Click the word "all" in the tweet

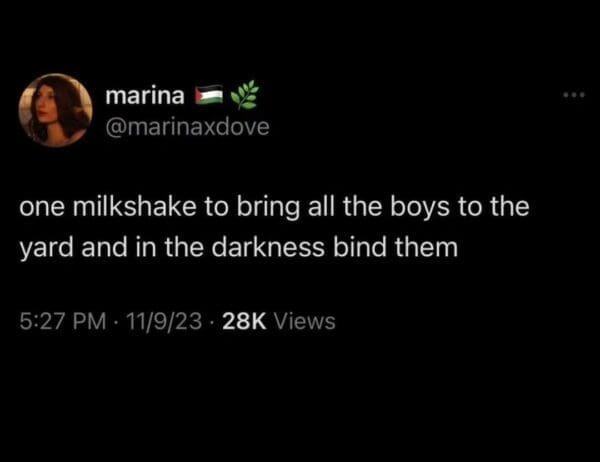click(320, 207)
